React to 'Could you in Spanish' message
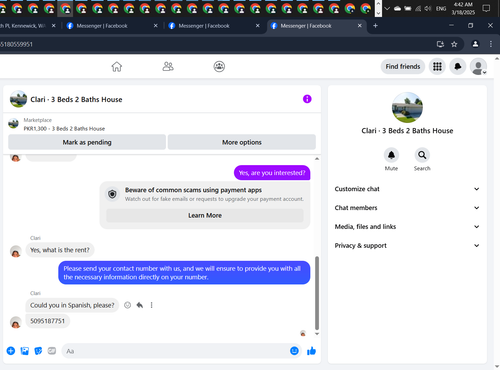Image resolution: width=500 pixels, height=370 pixels. (127, 305)
